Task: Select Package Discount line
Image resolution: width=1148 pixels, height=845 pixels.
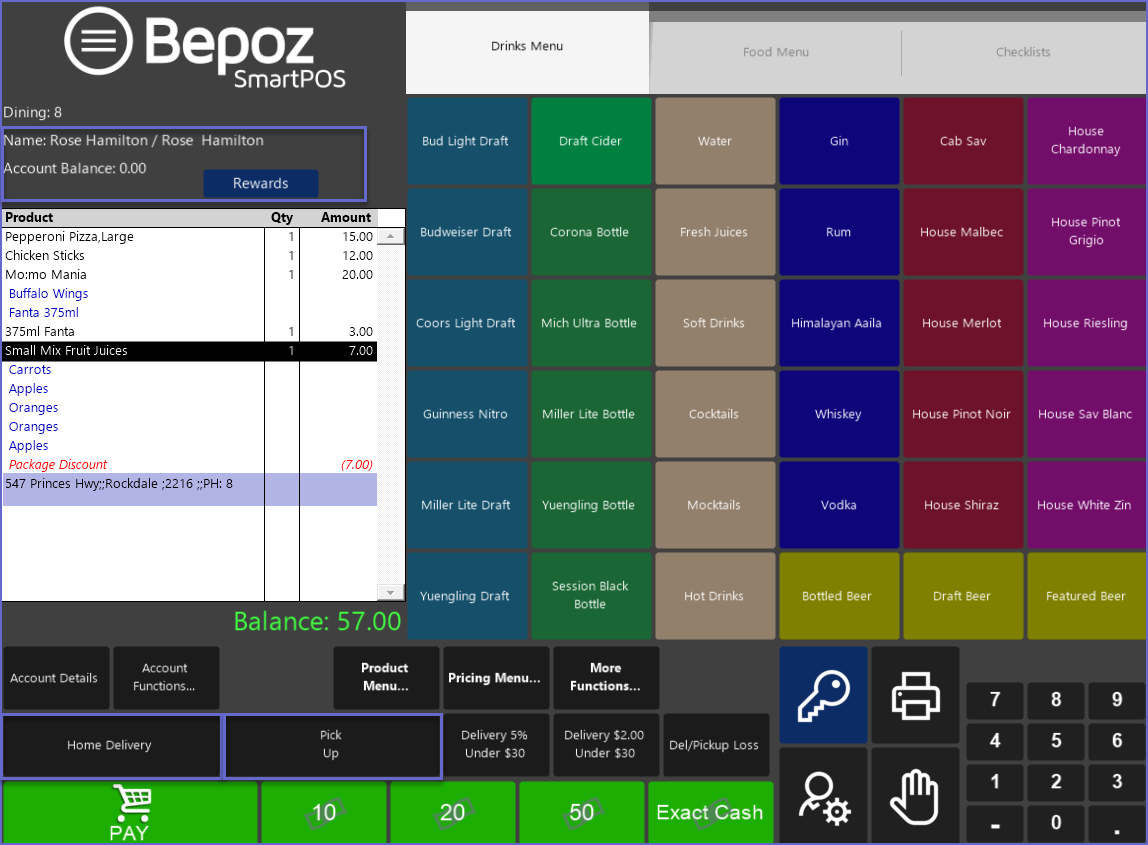Action: 190,465
